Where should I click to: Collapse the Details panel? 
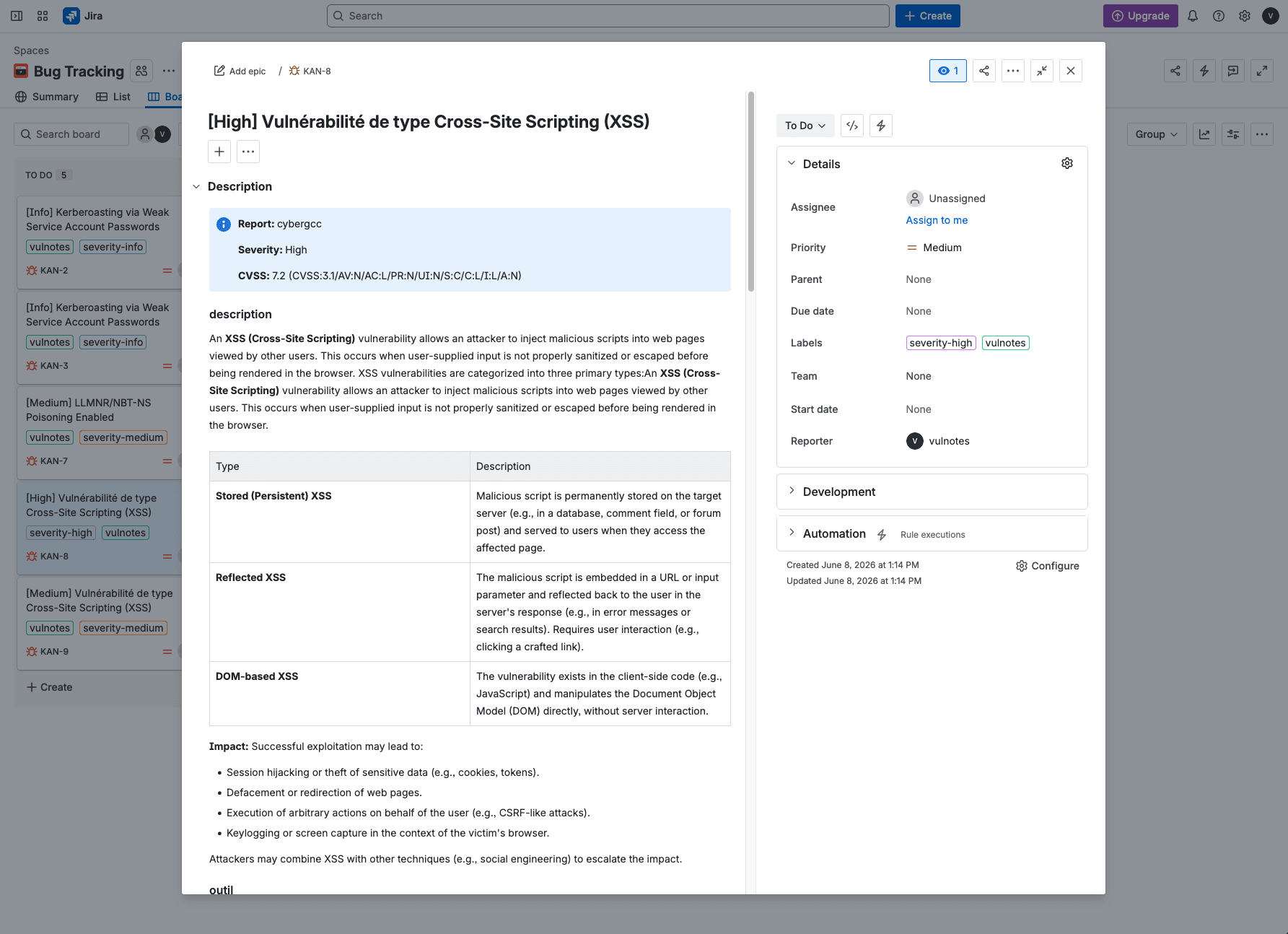tap(792, 163)
